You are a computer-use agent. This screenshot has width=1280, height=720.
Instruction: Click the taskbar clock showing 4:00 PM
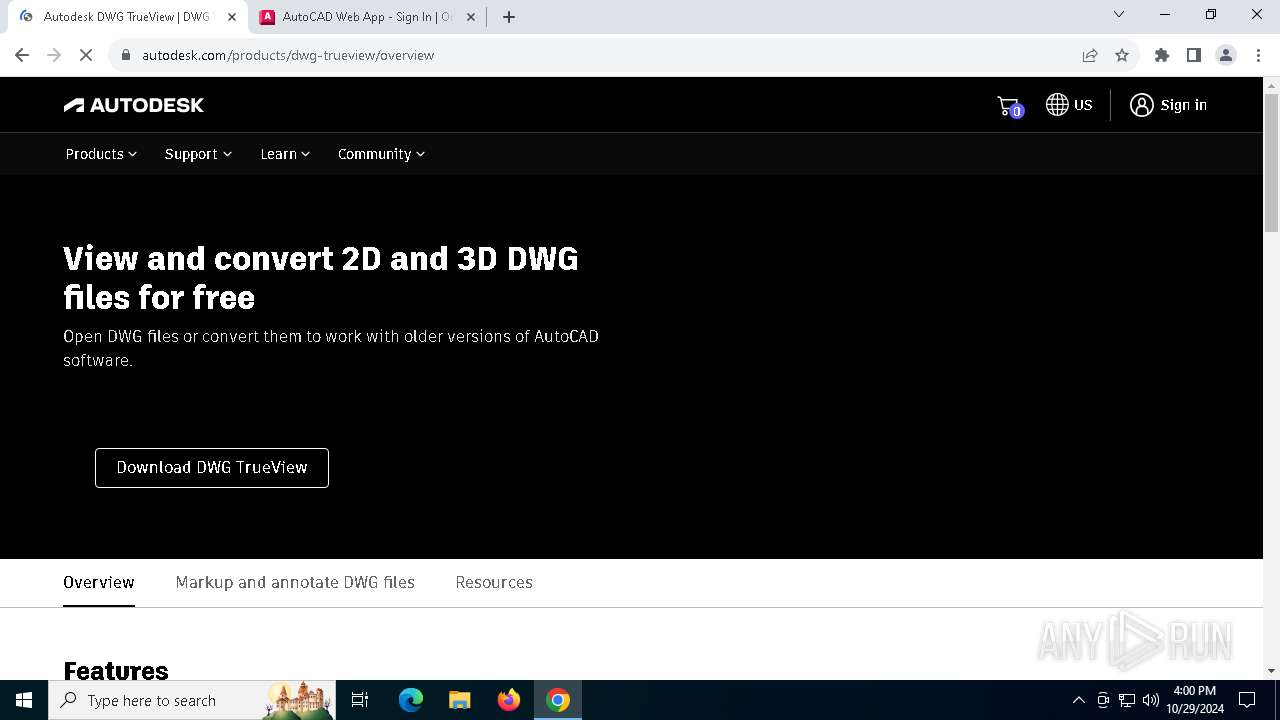tap(1194, 700)
